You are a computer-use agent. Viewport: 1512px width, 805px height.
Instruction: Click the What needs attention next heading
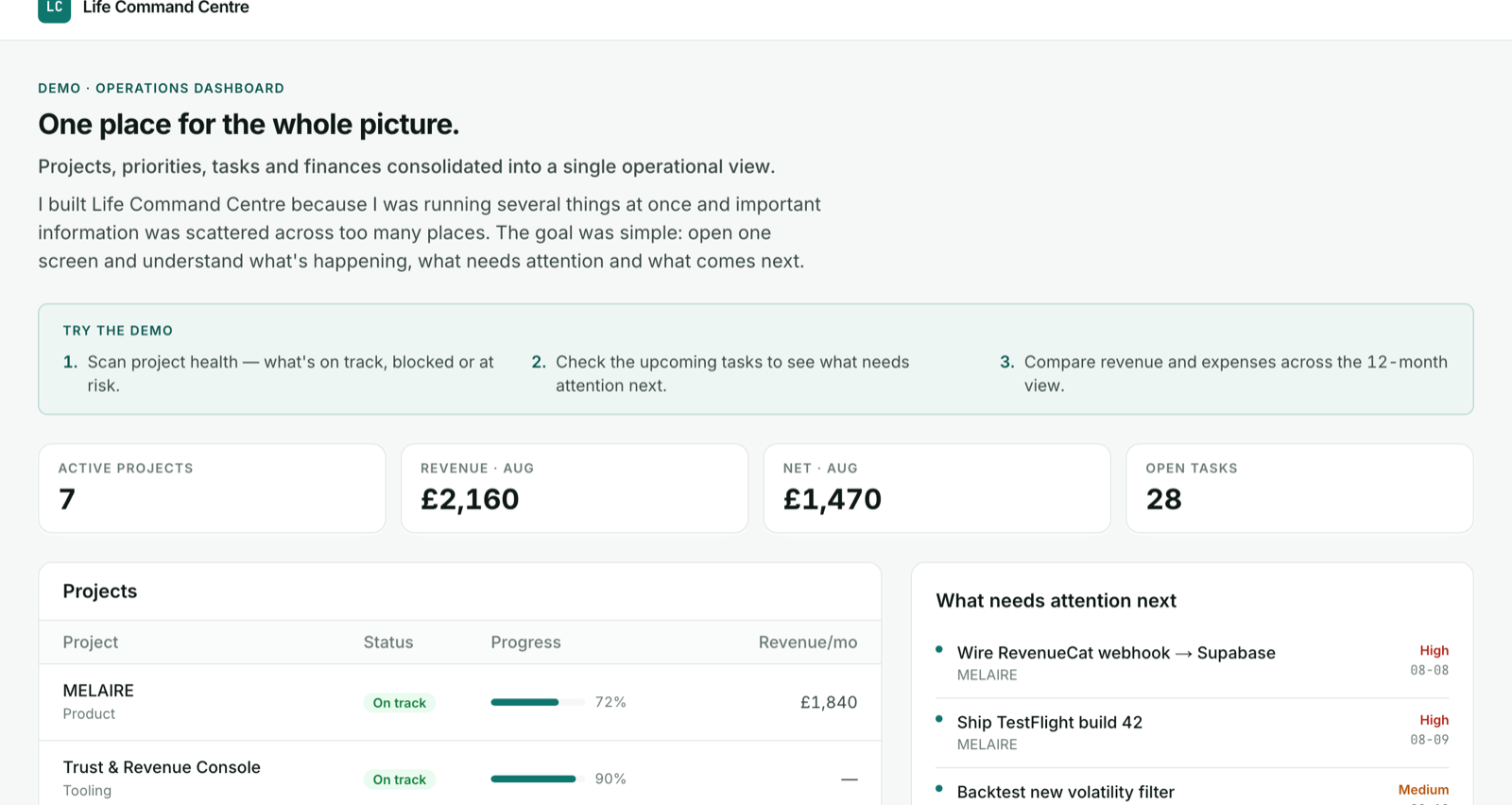point(1056,601)
